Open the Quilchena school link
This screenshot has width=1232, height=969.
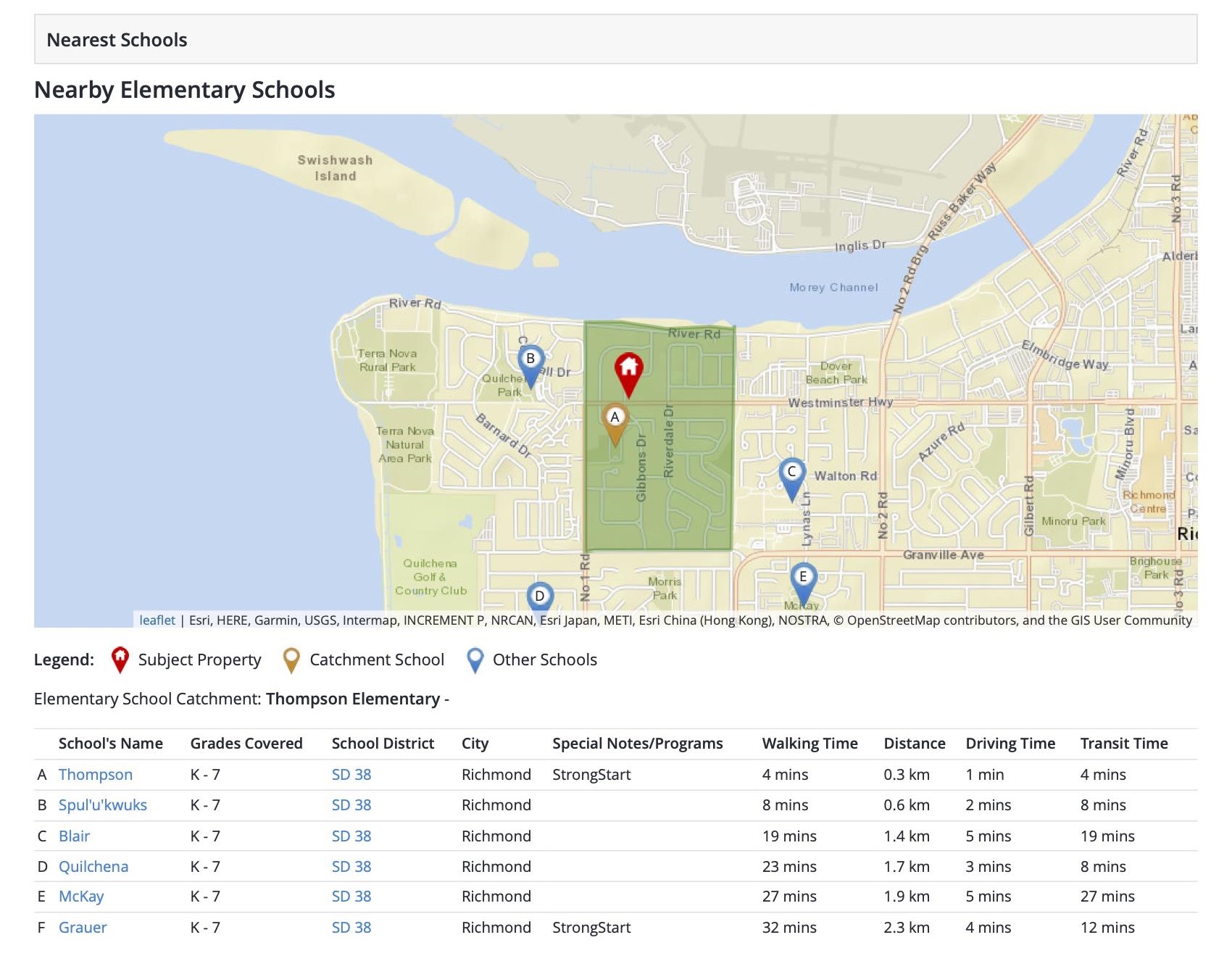point(93,867)
